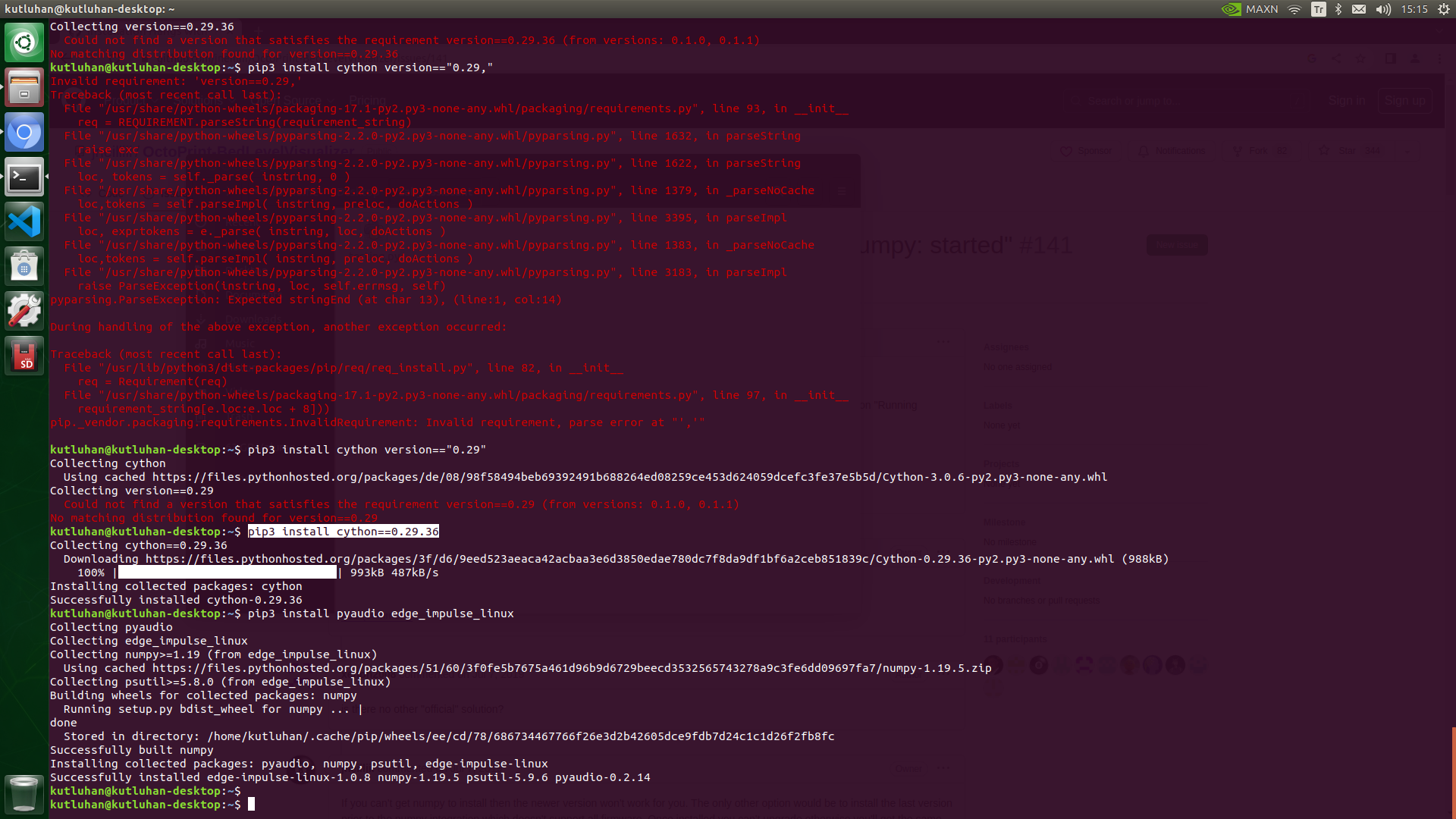The height and width of the screenshot is (819, 1456).
Task: Click the command 'pip3 install cython version=="0.29"'
Action: (x=367, y=450)
